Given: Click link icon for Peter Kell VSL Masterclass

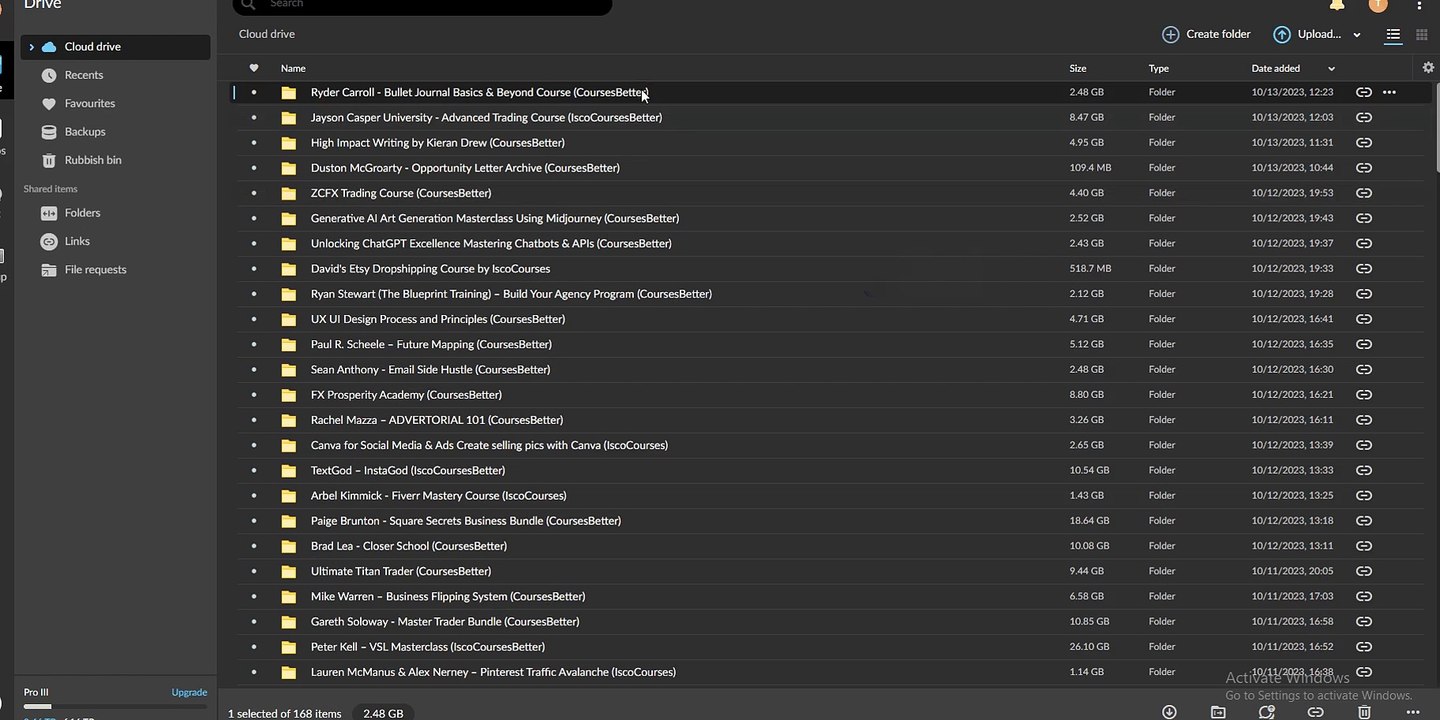Looking at the screenshot, I should click(x=1363, y=647).
